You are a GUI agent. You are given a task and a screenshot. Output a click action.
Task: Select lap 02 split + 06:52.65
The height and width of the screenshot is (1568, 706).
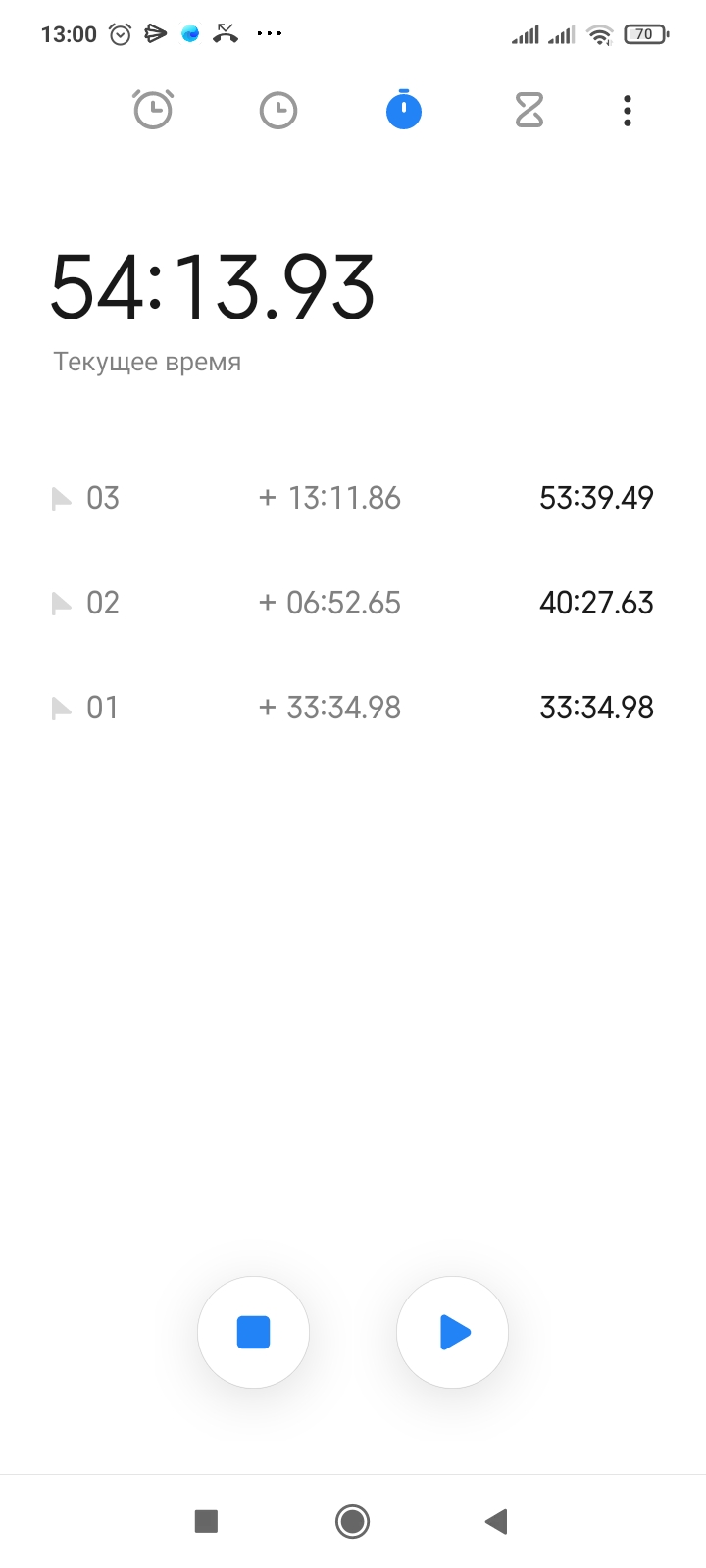pyautogui.click(x=329, y=603)
